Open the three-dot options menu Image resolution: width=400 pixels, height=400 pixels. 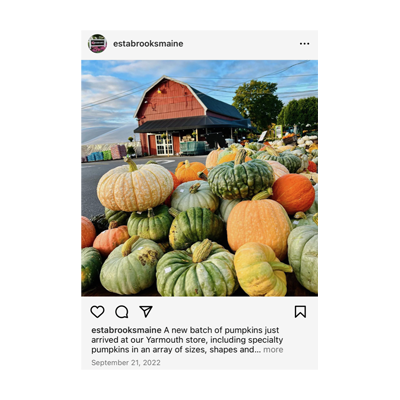coord(304,44)
